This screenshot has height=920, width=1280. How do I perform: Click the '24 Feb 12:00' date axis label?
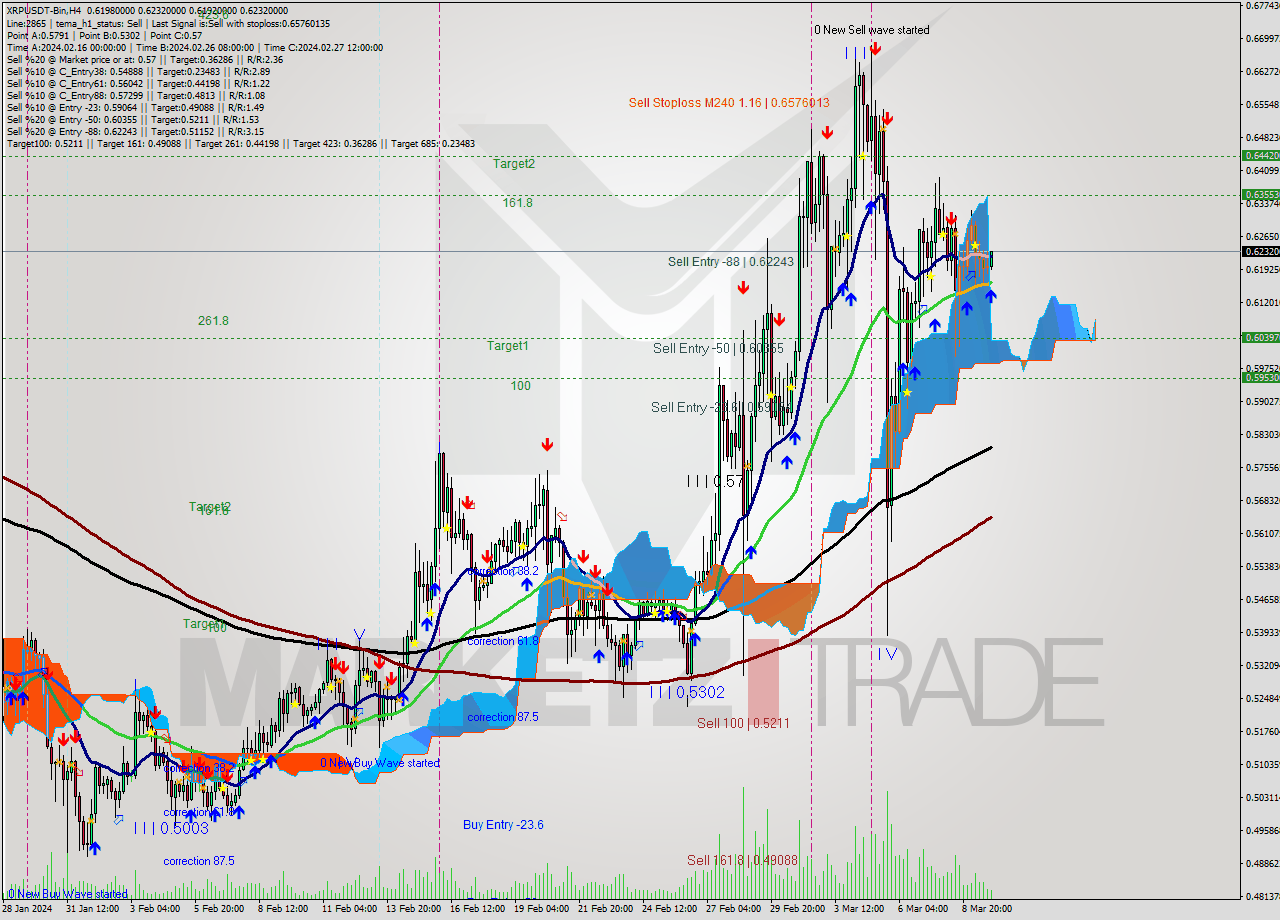tap(670, 909)
